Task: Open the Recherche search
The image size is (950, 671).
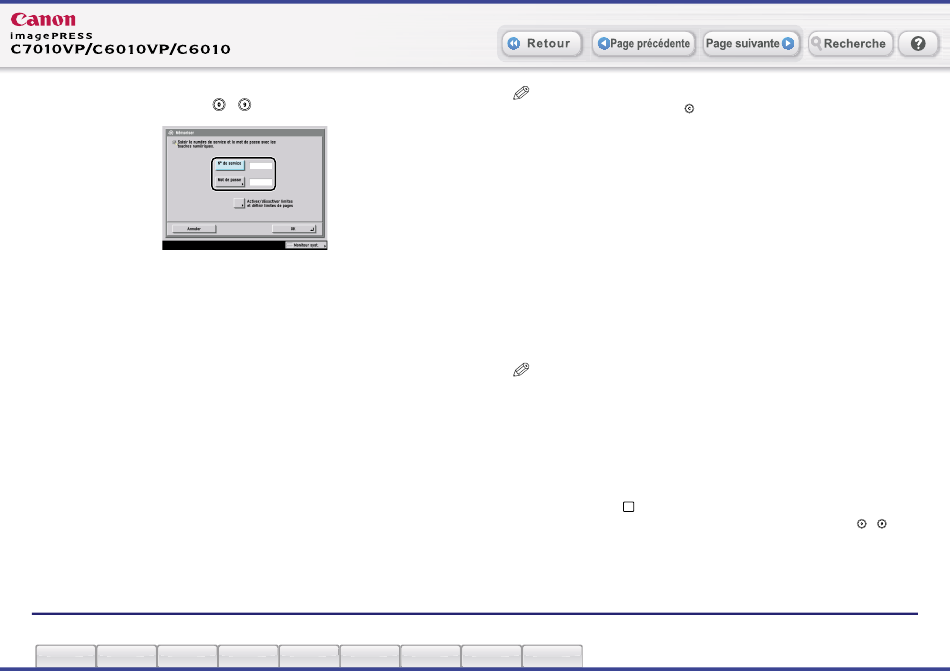Action: (x=850, y=44)
